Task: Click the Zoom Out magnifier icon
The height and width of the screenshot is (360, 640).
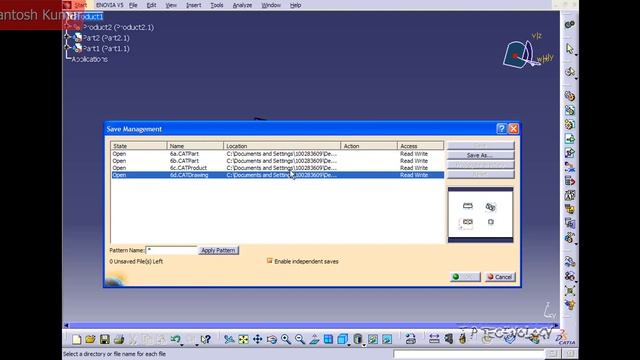Action: click(x=300, y=339)
